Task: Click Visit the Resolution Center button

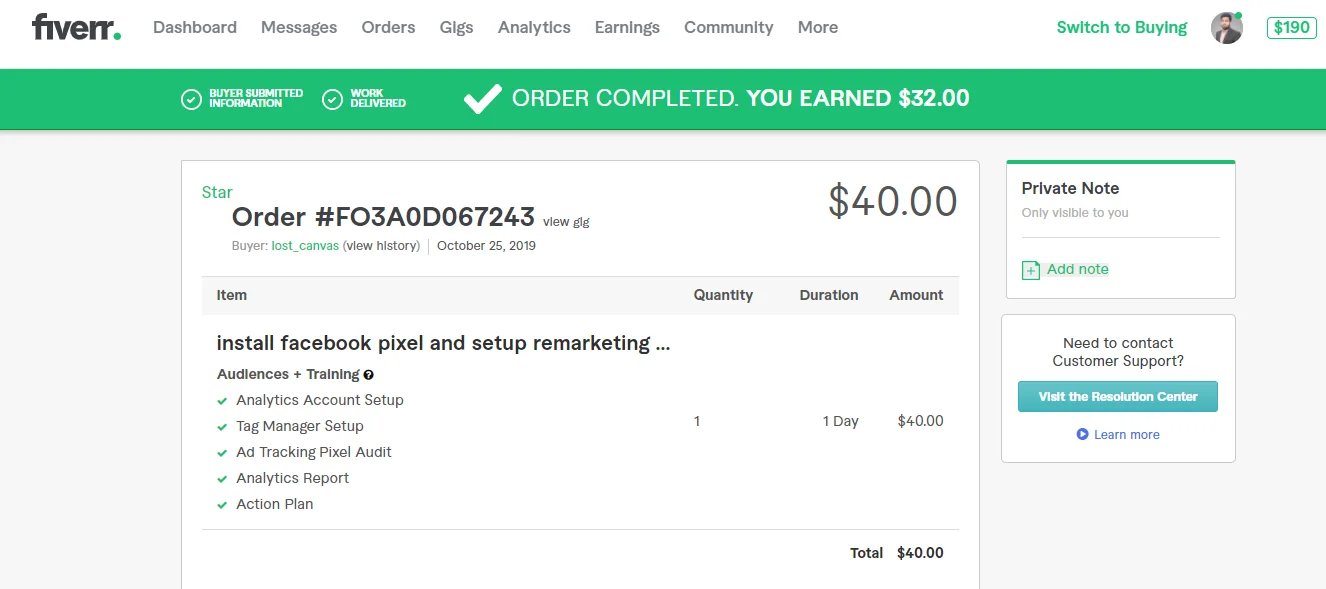Action: tap(1117, 397)
